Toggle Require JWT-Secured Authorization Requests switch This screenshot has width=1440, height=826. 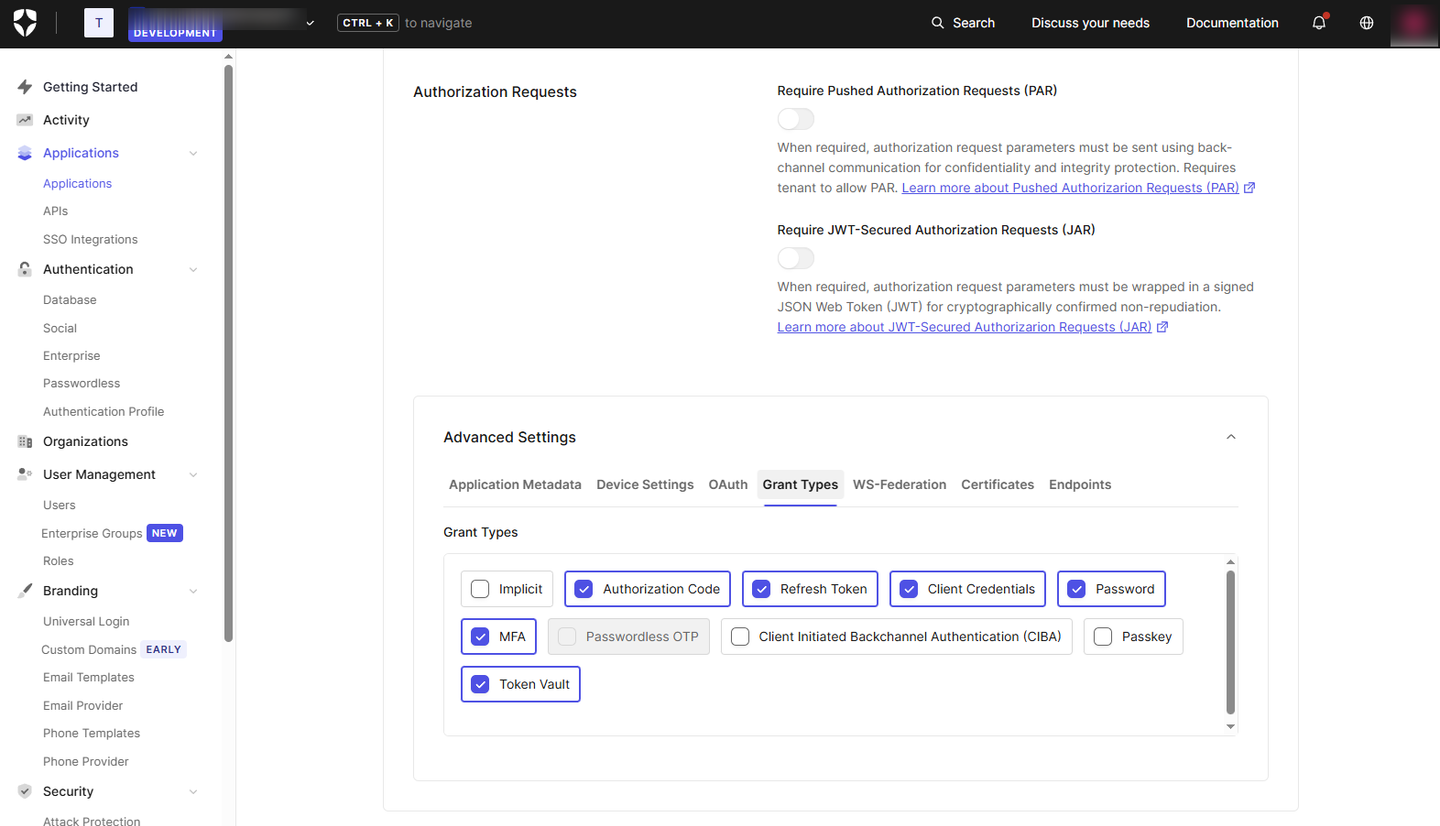796,258
